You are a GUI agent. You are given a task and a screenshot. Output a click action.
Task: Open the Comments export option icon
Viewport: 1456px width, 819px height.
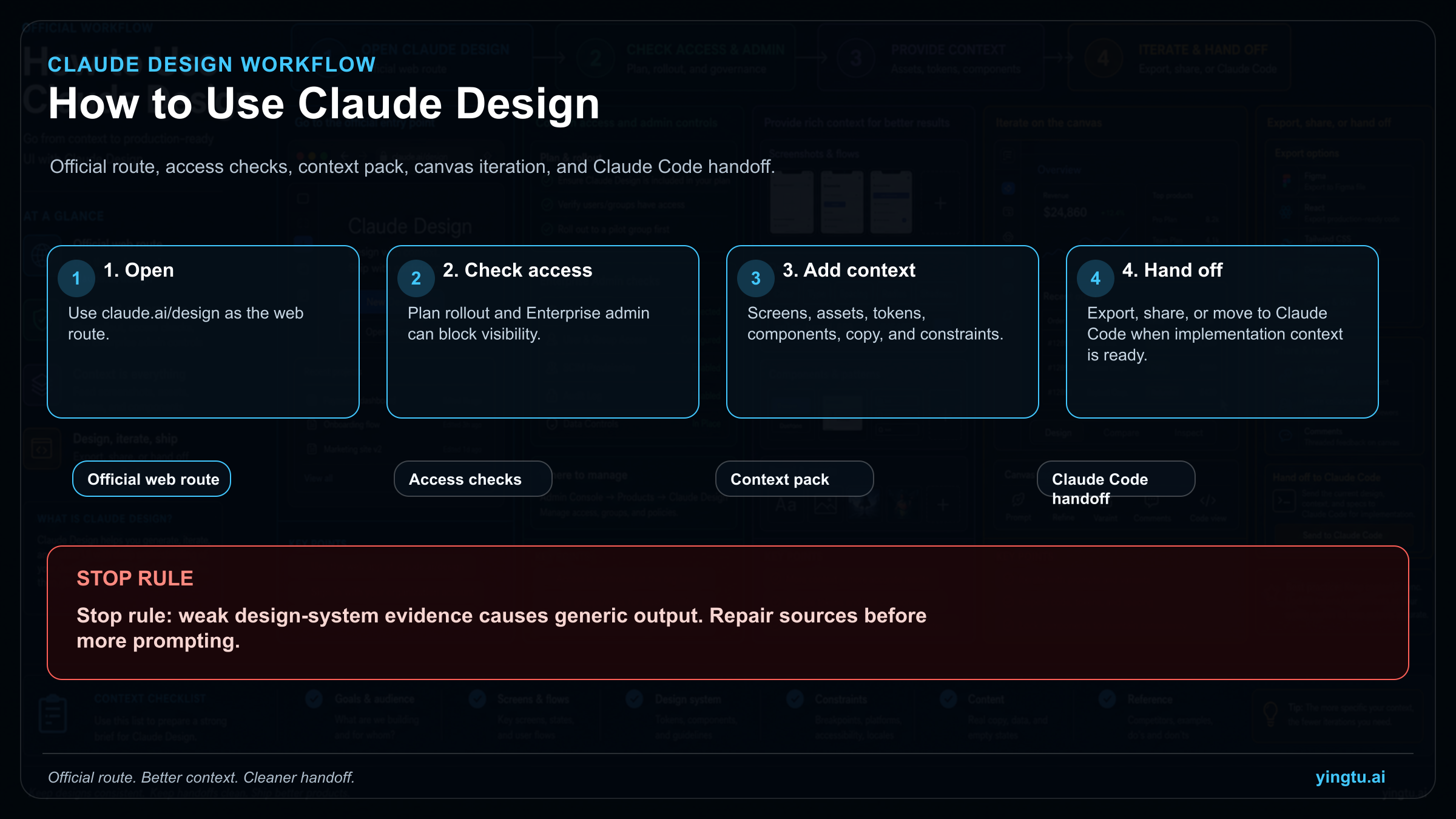pyautogui.click(x=1286, y=436)
